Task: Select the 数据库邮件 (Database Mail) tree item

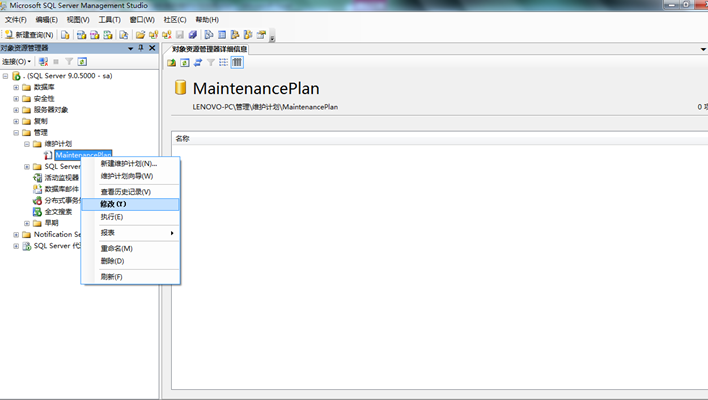Action: pyautogui.click(x=61, y=189)
